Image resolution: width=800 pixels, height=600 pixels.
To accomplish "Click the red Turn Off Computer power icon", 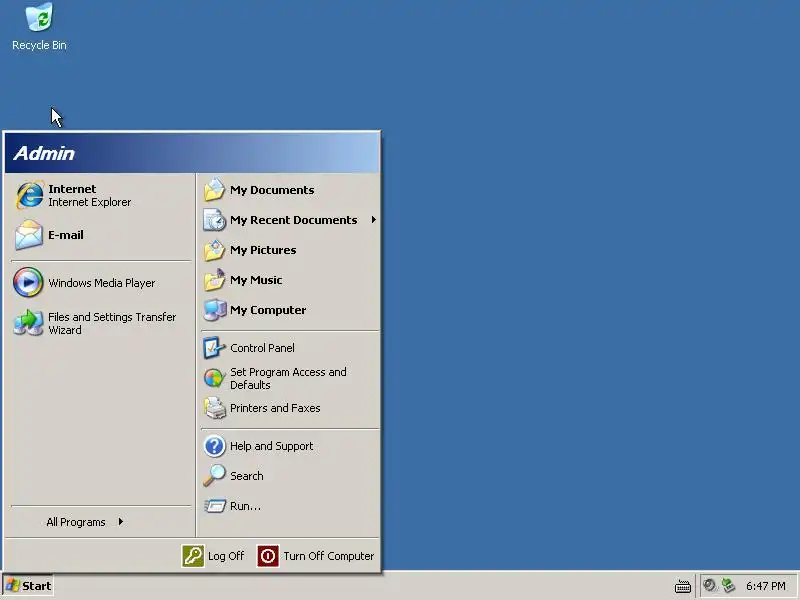I will pos(267,556).
